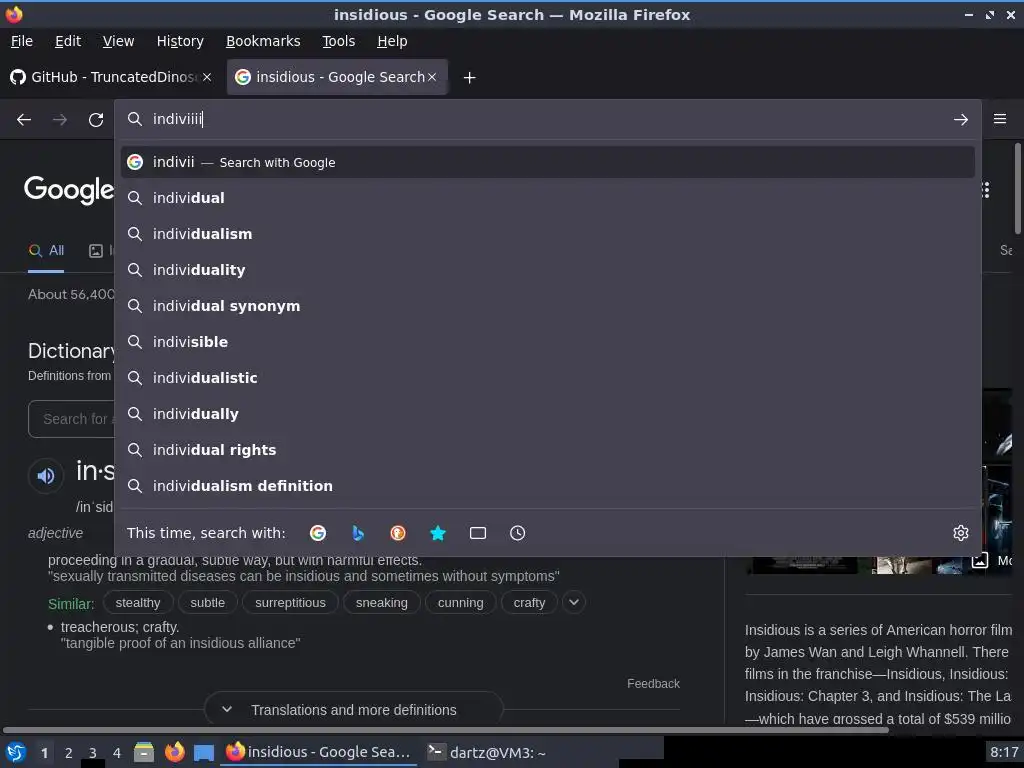Open the Bookmarks menu

263,41
